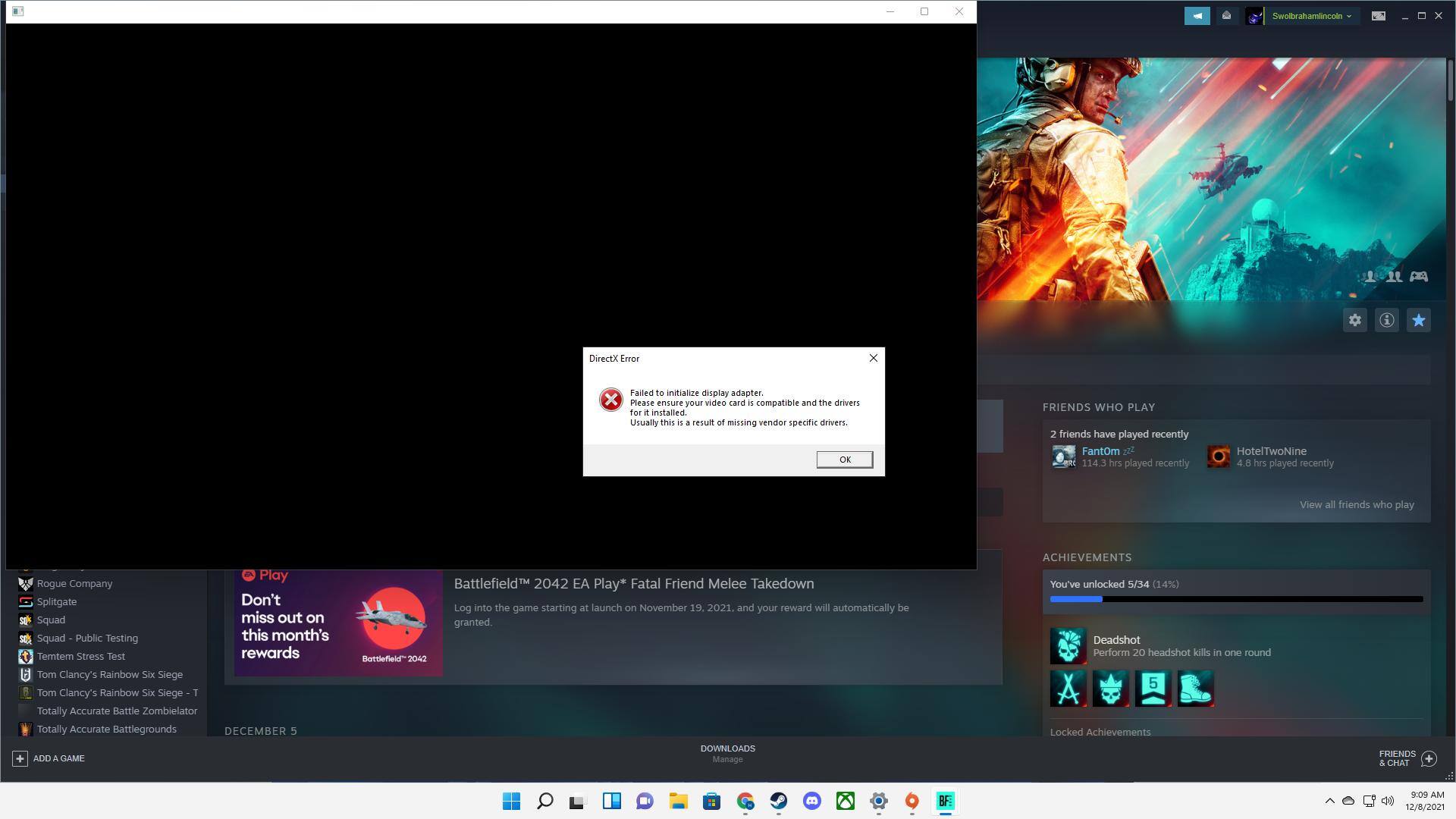Open the game info icon

pyautogui.click(x=1386, y=320)
